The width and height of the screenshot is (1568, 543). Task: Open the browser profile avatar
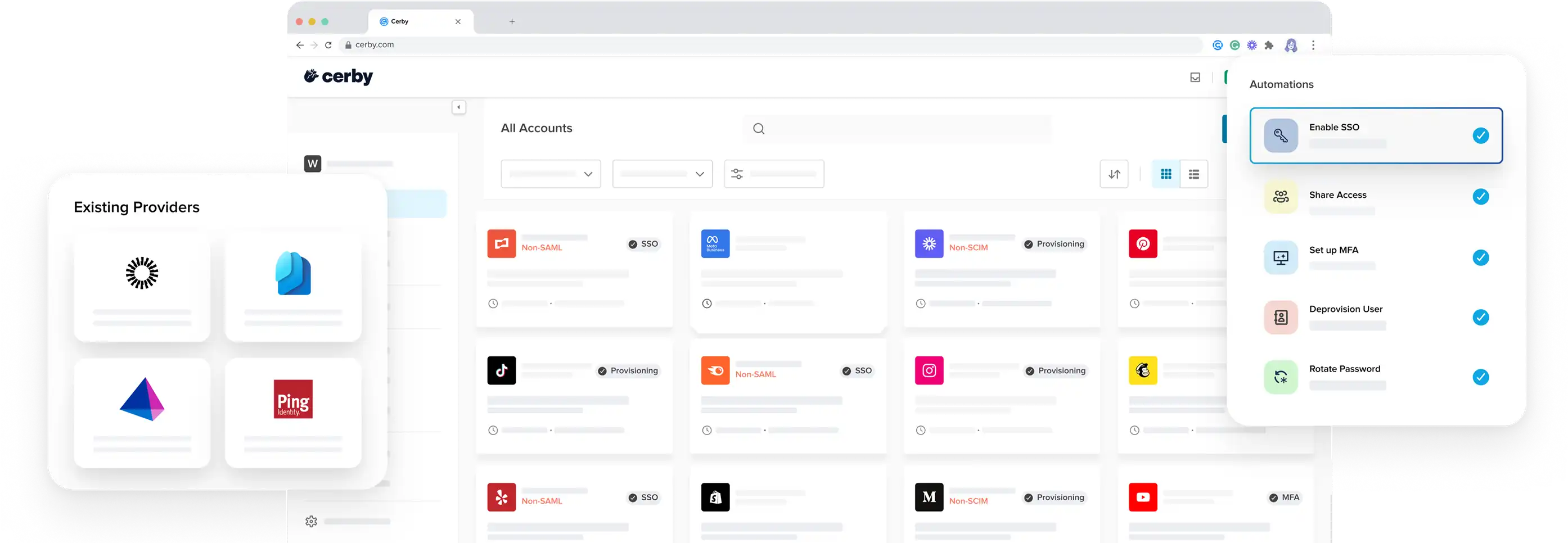tap(1291, 46)
